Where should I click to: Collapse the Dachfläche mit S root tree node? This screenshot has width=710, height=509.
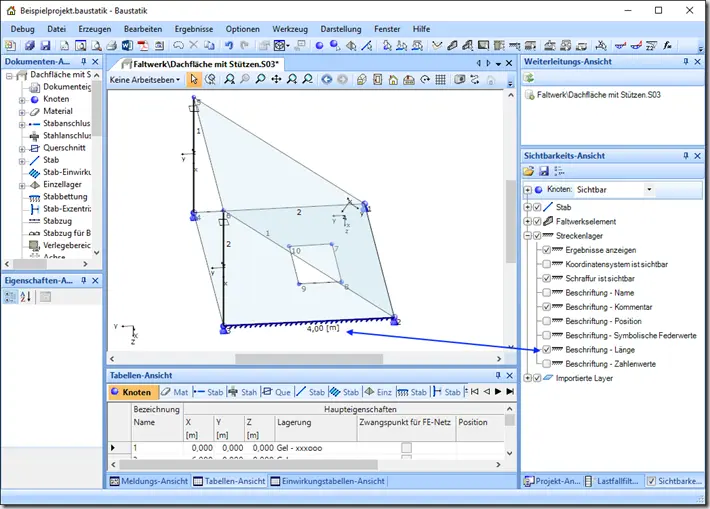coord(9,76)
